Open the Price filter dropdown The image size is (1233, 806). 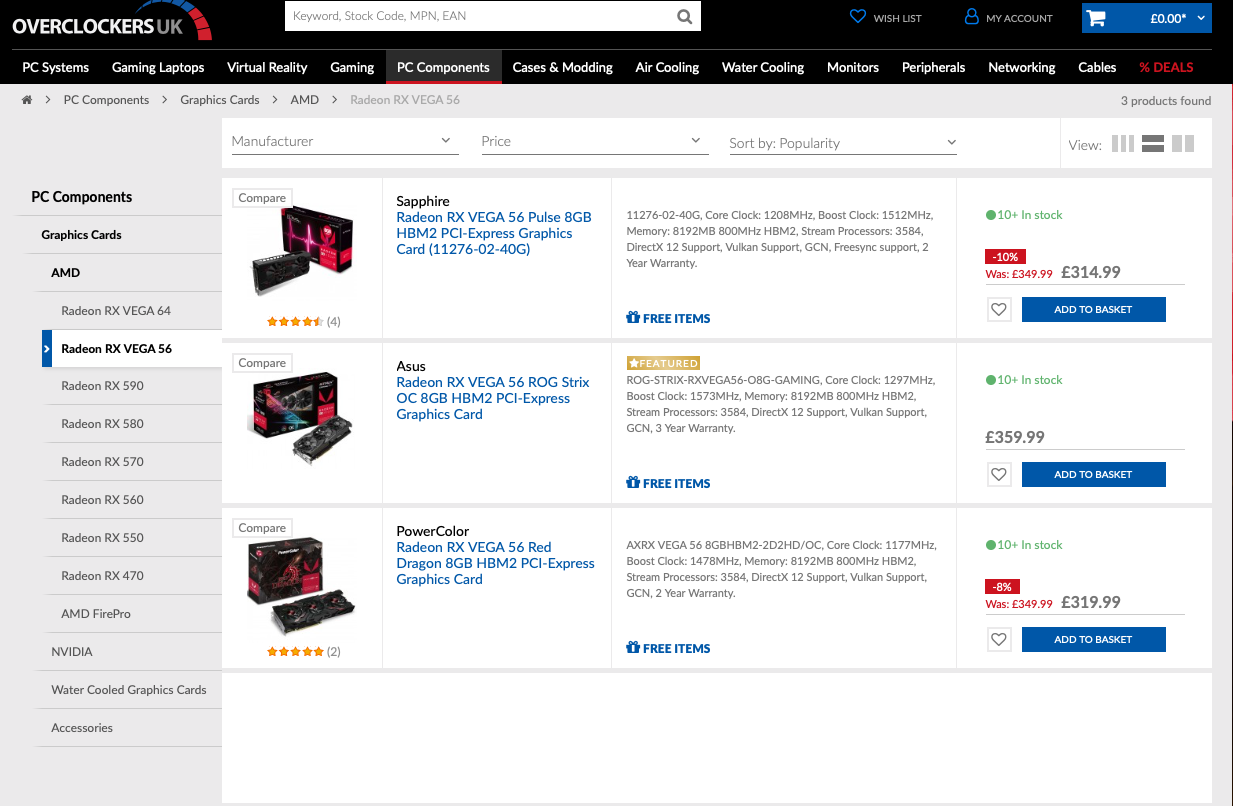(594, 141)
